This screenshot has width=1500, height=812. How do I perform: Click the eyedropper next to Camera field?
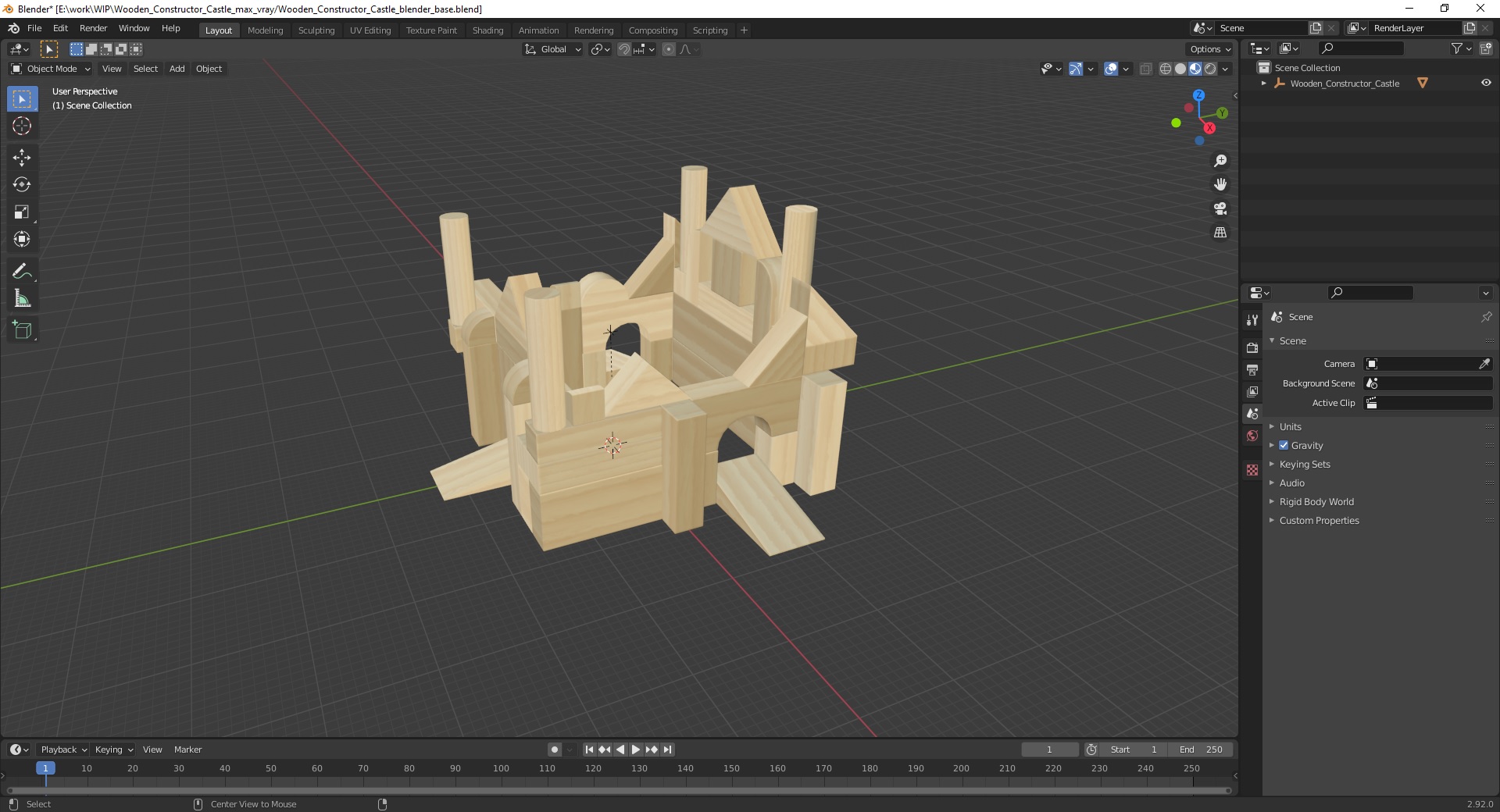click(1484, 364)
